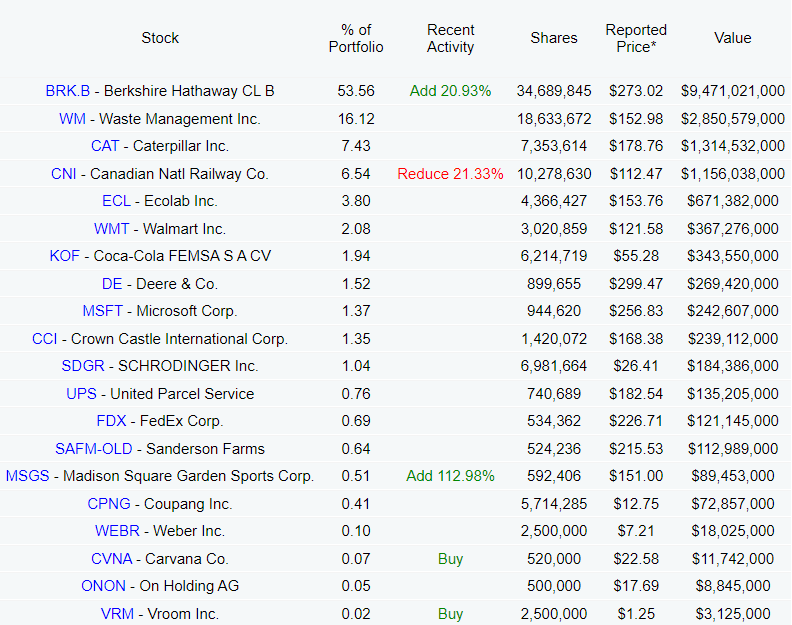The width and height of the screenshot is (792, 625).
Task: Click the WMT Walmart ticker
Action: click(111, 229)
